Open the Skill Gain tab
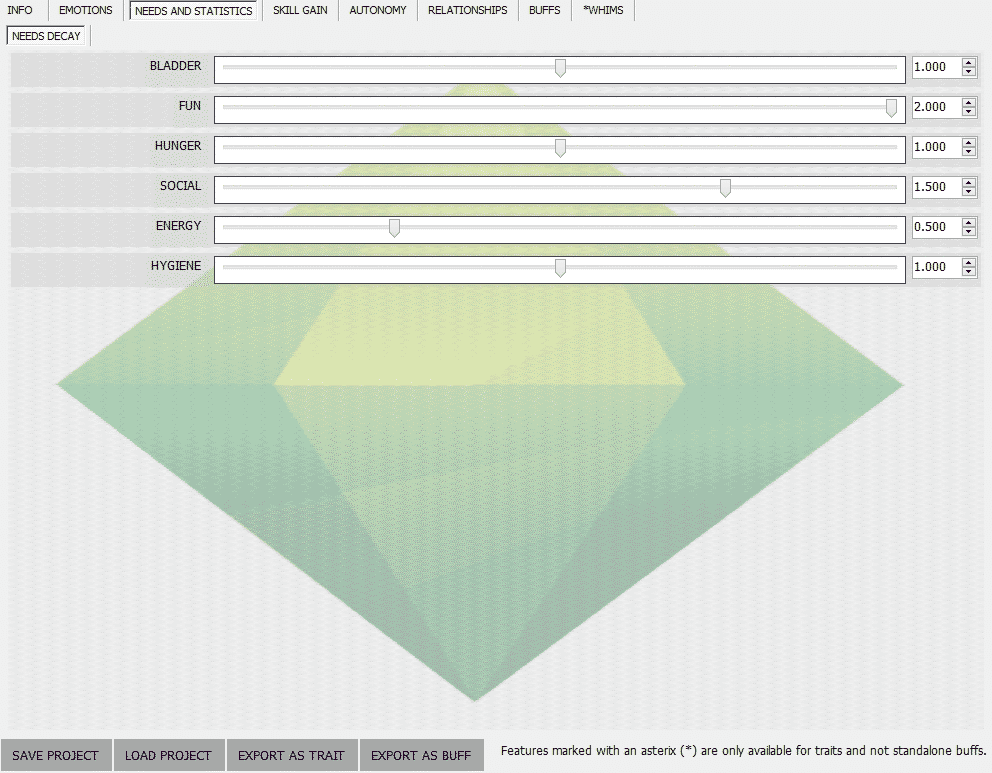992x773 pixels. 300,11
